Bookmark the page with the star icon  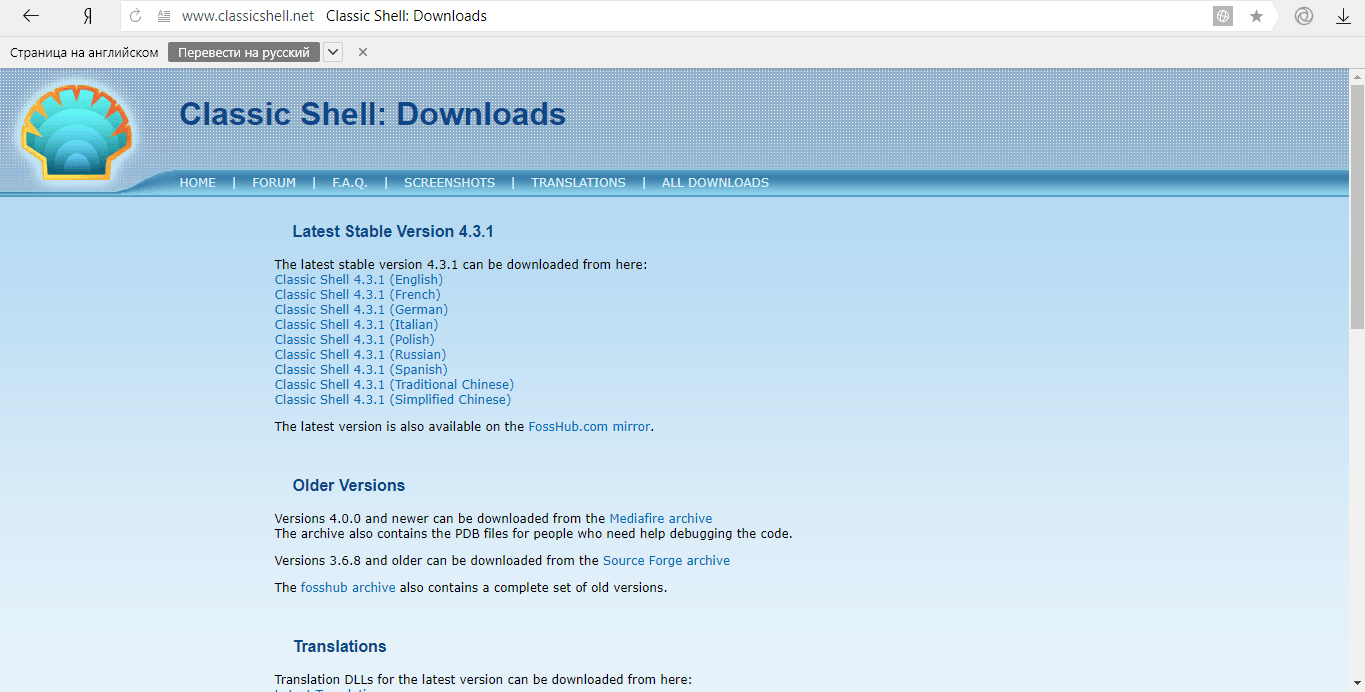click(1257, 16)
